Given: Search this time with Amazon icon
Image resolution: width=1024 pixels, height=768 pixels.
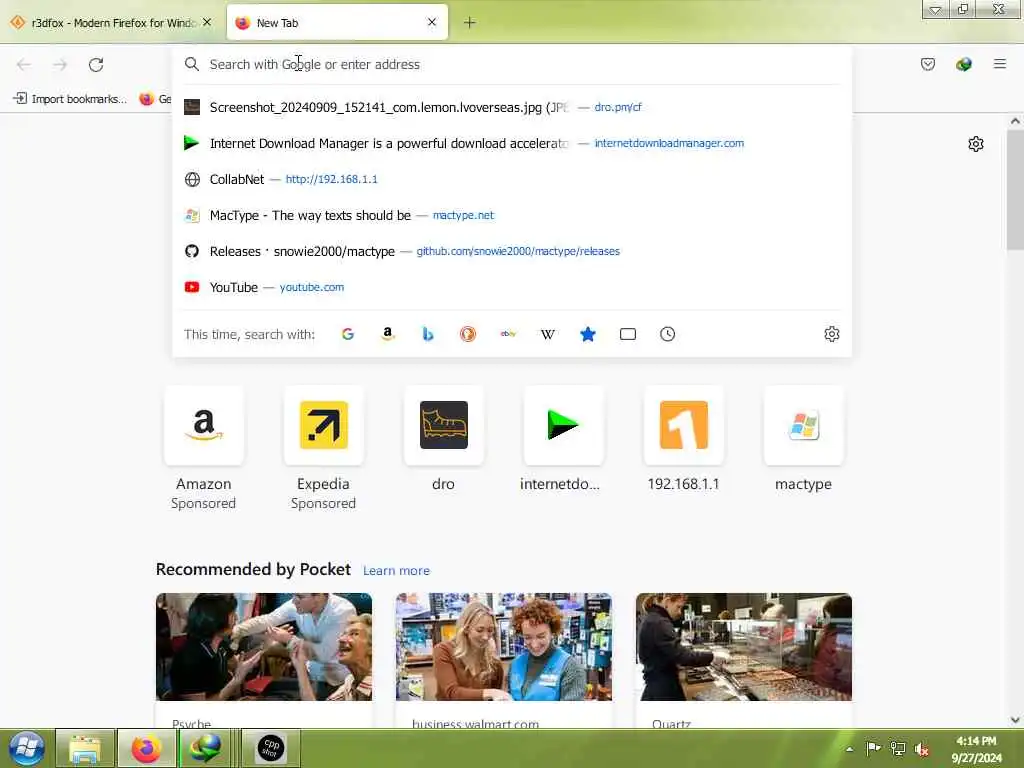Looking at the screenshot, I should pos(388,334).
